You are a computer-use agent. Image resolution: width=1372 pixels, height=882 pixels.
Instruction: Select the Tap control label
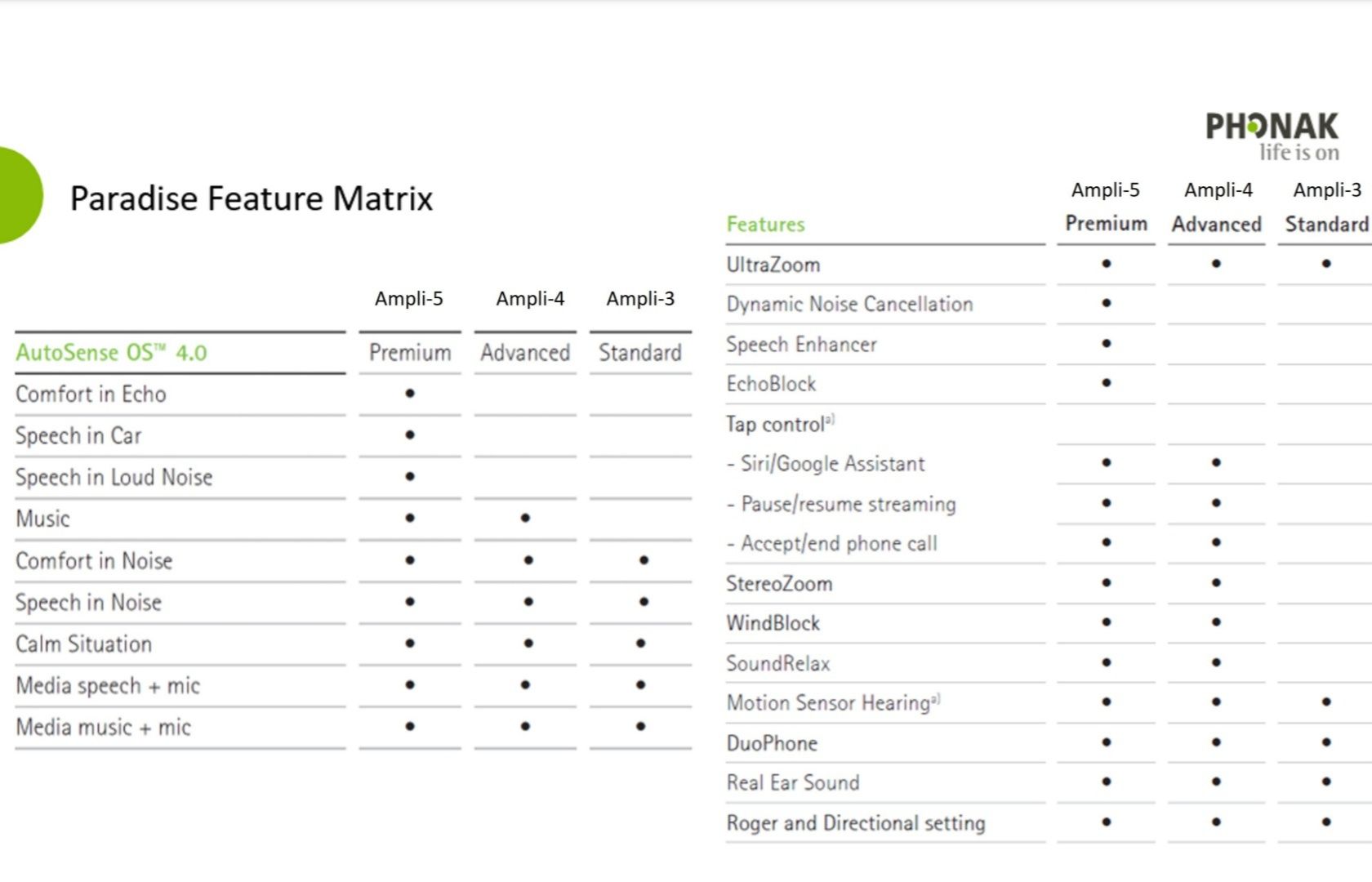(x=780, y=424)
